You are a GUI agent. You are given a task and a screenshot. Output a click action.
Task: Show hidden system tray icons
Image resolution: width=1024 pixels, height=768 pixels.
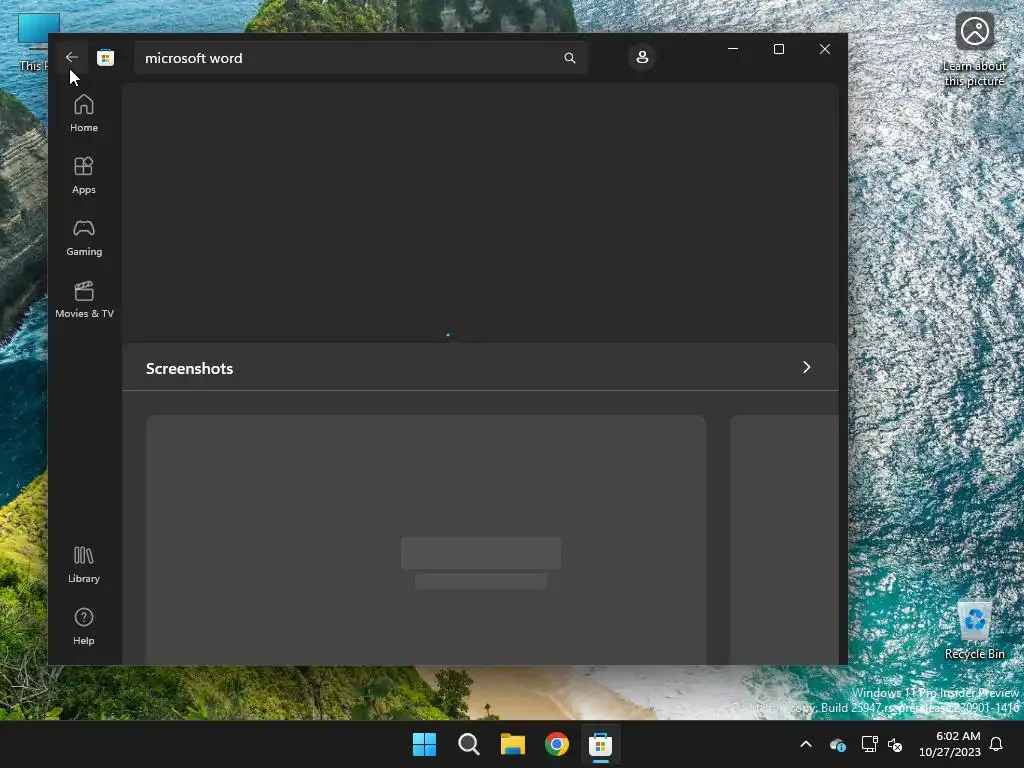806,744
